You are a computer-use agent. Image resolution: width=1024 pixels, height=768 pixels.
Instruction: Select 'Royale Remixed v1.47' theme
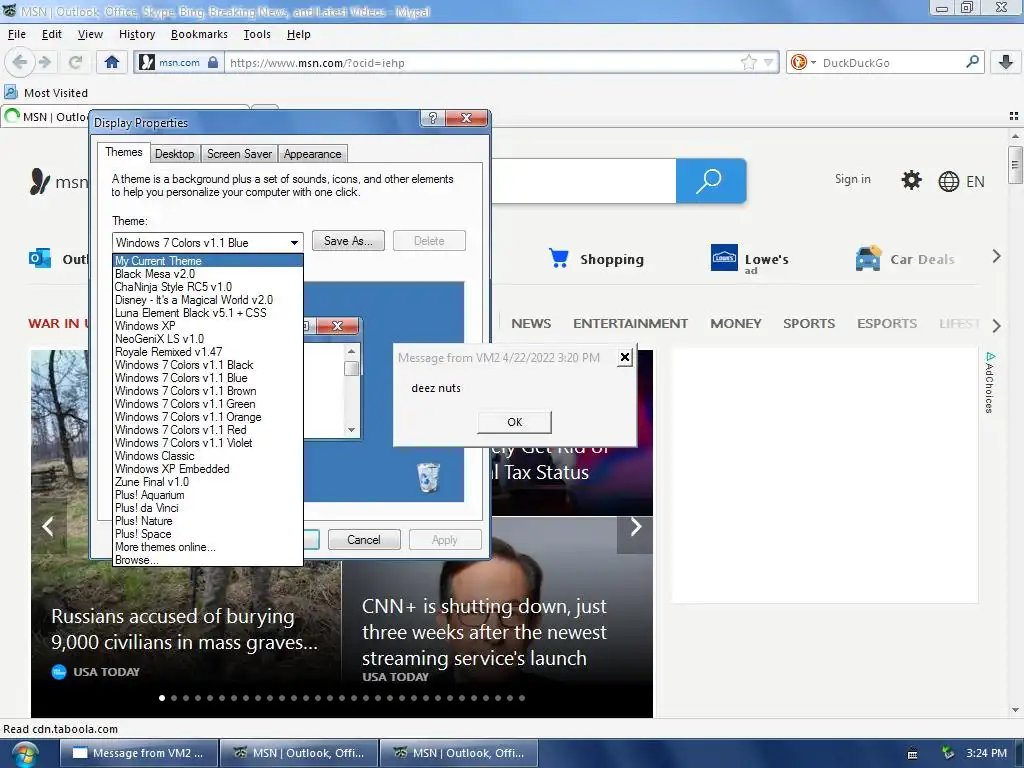click(x=208, y=352)
